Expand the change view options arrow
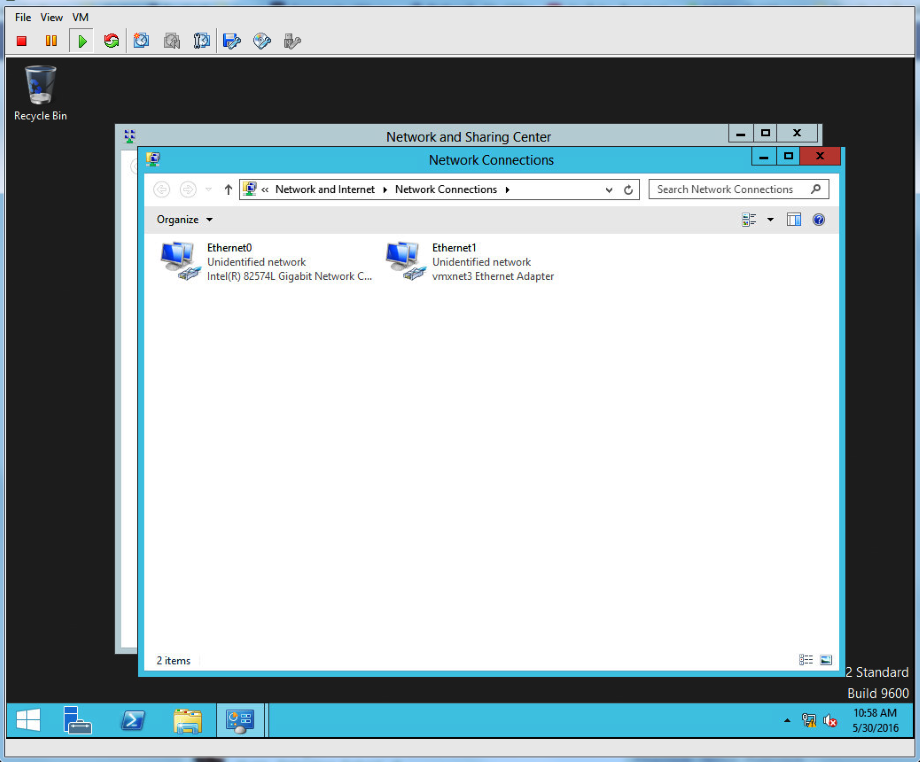The height and width of the screenshot is (762, 920). click(x=770, y=220)
